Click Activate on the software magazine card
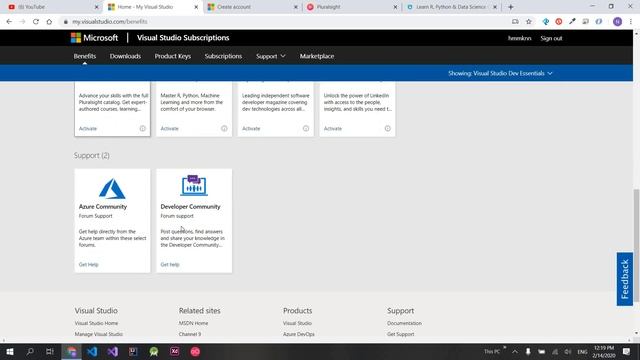The width and height of the screenshot is (640, 360). 251,129
